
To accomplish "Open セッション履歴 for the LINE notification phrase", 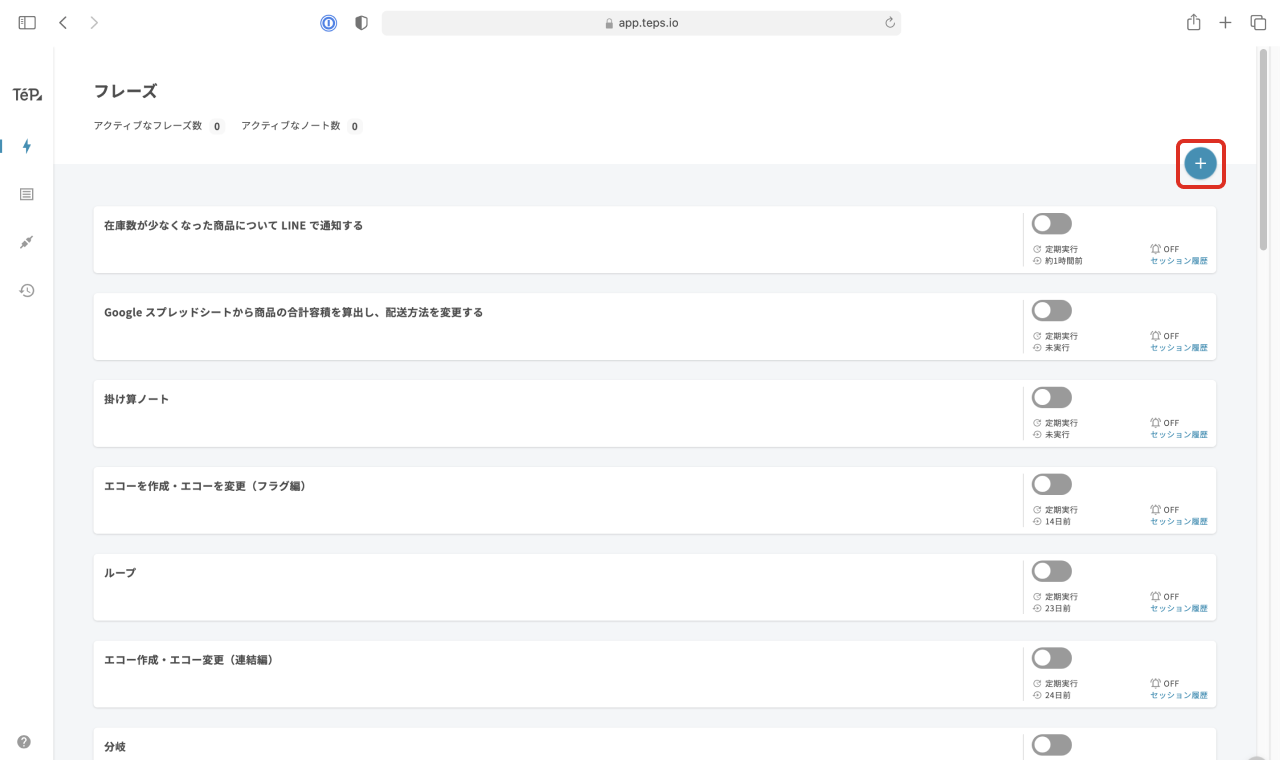I will [x=1178, y=261].
